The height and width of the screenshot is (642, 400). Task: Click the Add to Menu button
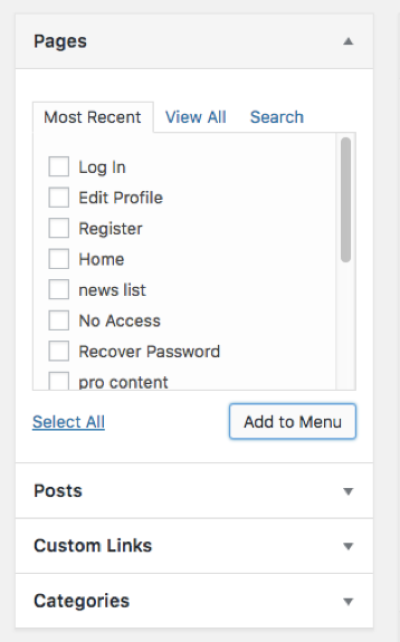pos(292,422)
